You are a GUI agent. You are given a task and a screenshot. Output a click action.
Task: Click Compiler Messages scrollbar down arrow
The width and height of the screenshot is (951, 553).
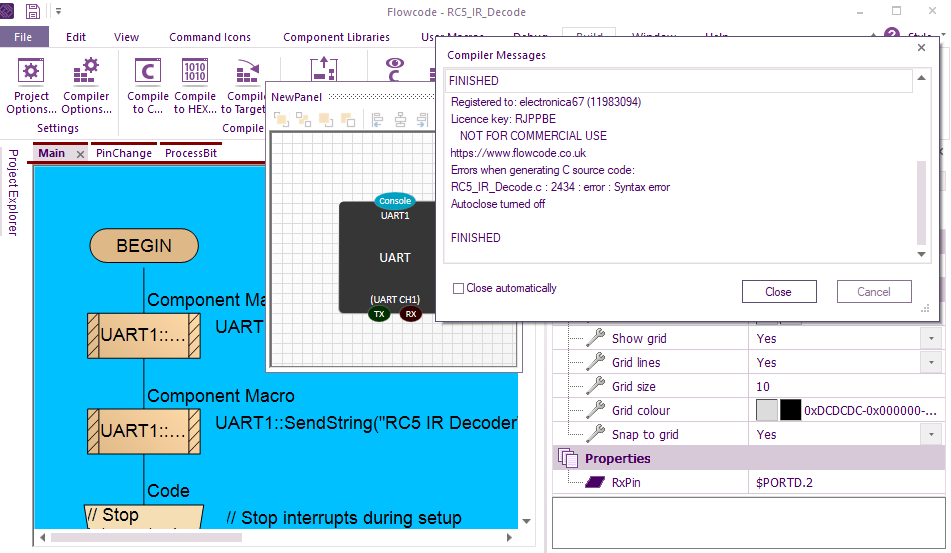coord(921,255)
